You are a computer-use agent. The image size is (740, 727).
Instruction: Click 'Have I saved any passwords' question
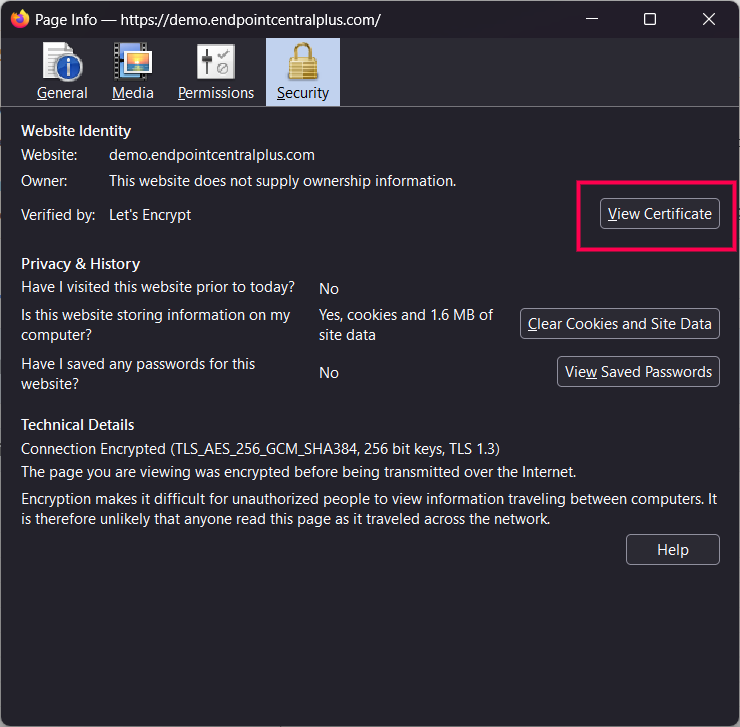tap(138, 374)
